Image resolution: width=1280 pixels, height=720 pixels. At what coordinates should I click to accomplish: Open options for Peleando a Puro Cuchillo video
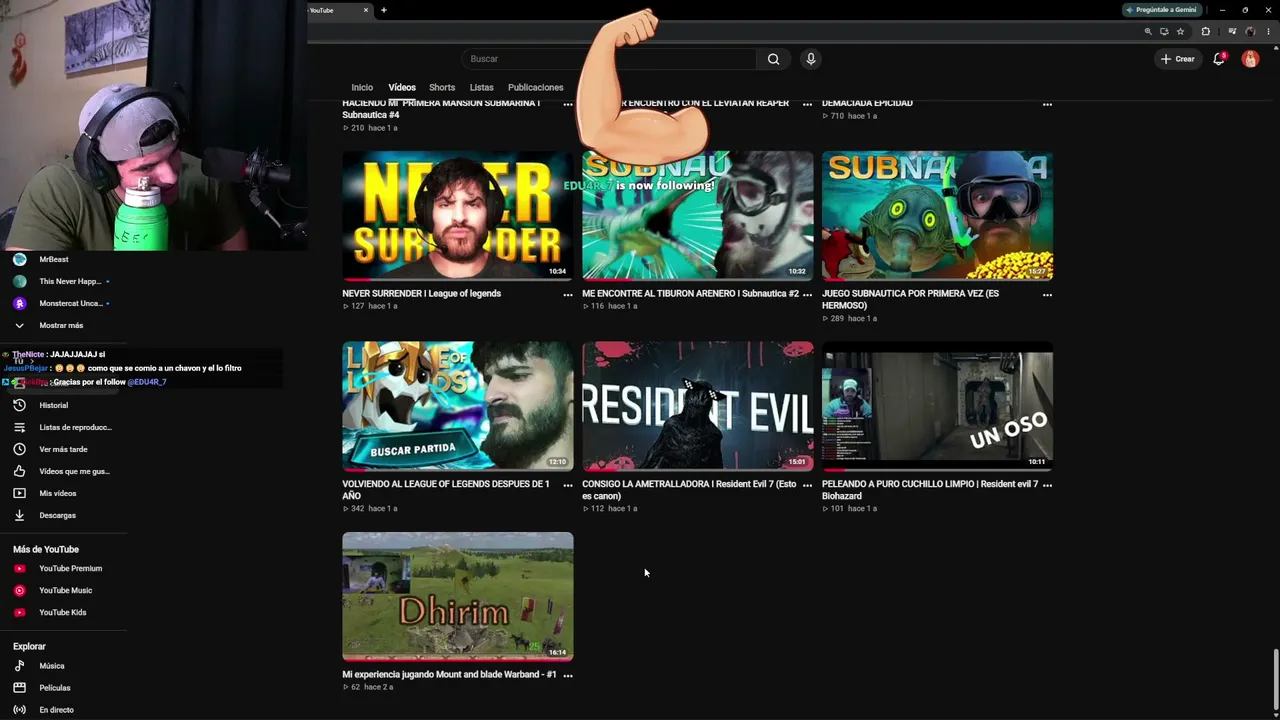pyautogui.click(x=1047, y=485)
